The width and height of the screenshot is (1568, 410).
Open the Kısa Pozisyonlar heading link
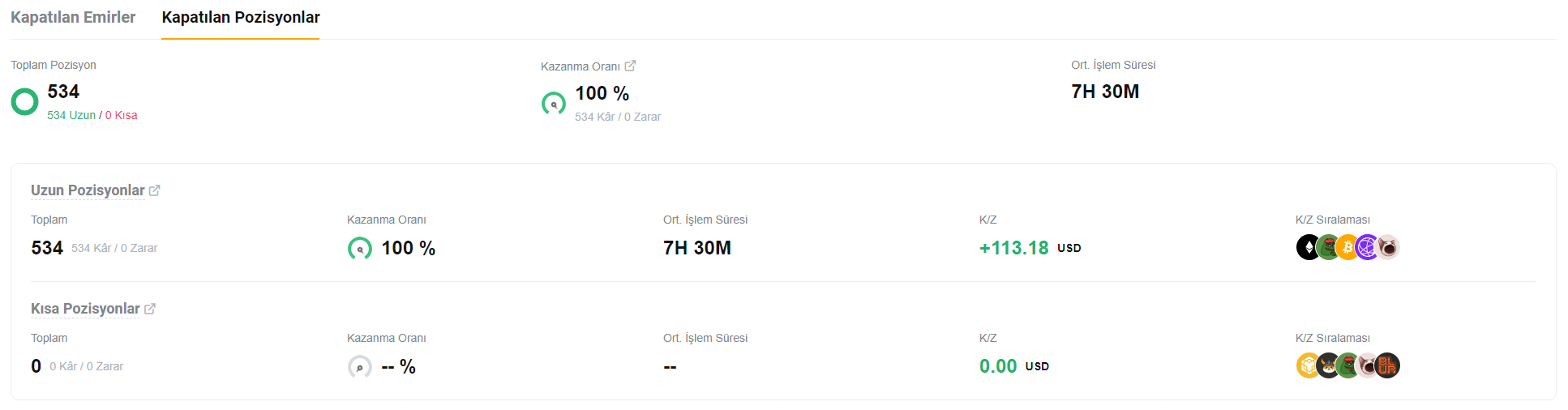point(85,309)
